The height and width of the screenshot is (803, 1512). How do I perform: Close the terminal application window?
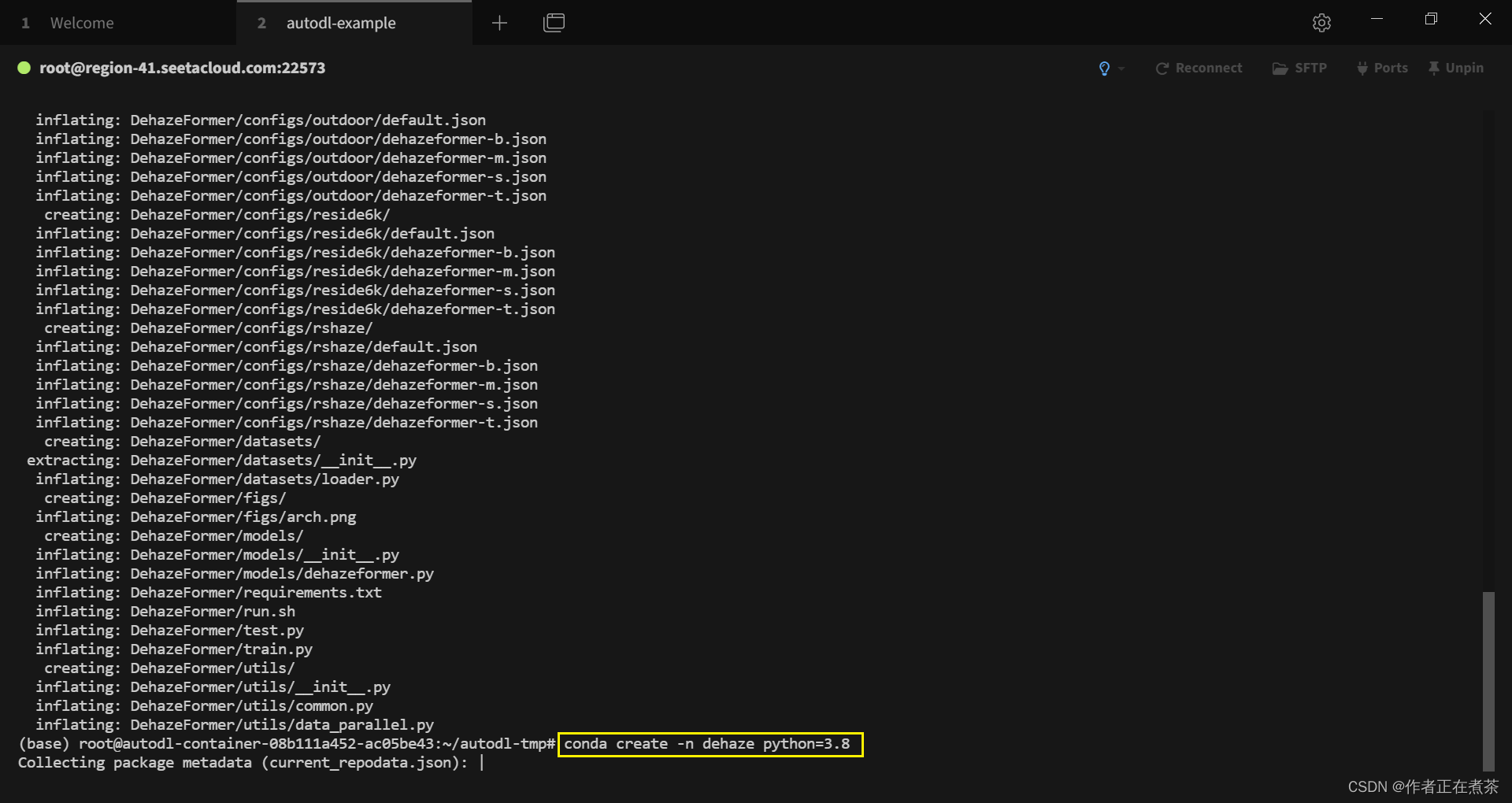click(1484, 19)
